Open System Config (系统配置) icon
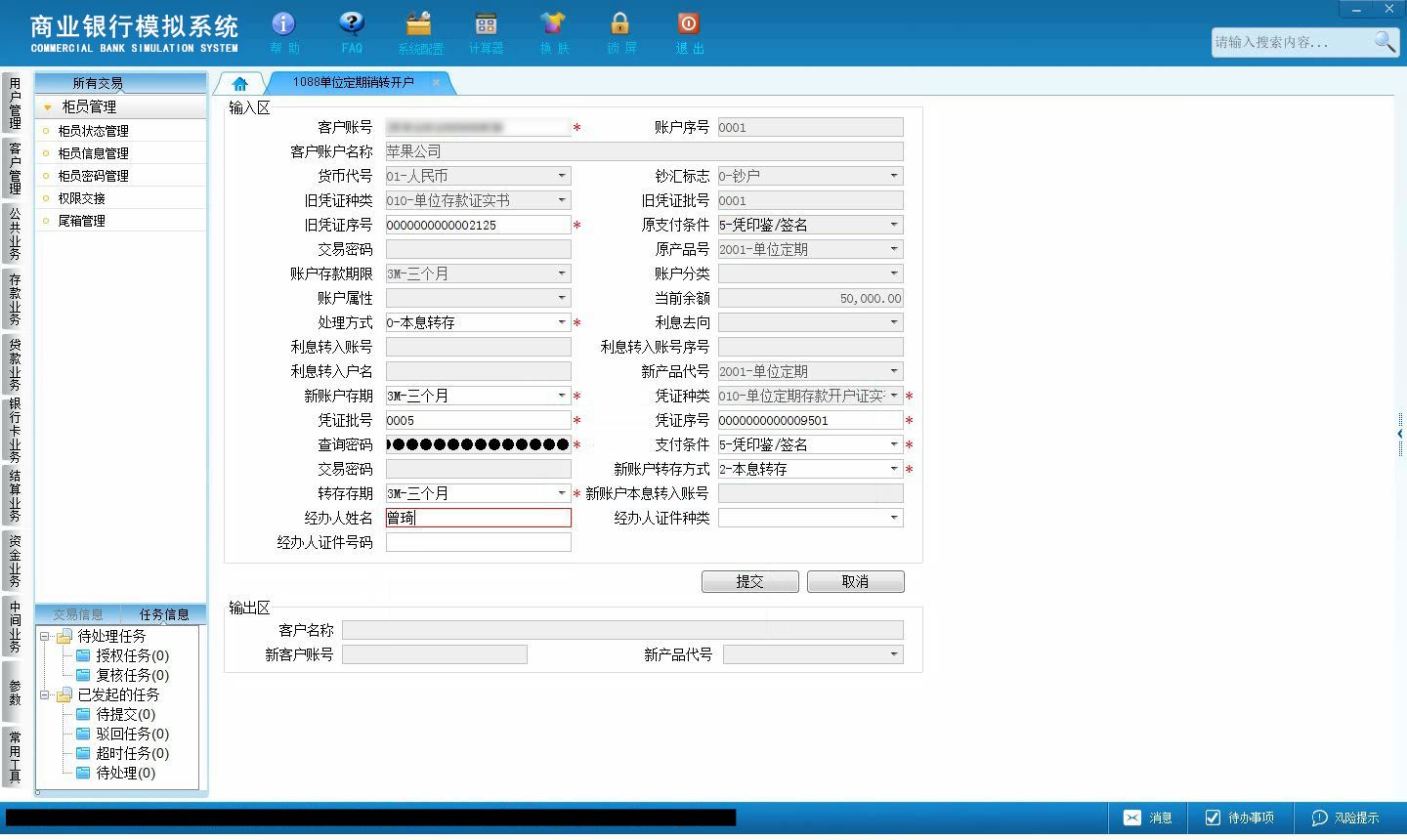Screen dimensions: 1407x840 click(x=419, y=31)
